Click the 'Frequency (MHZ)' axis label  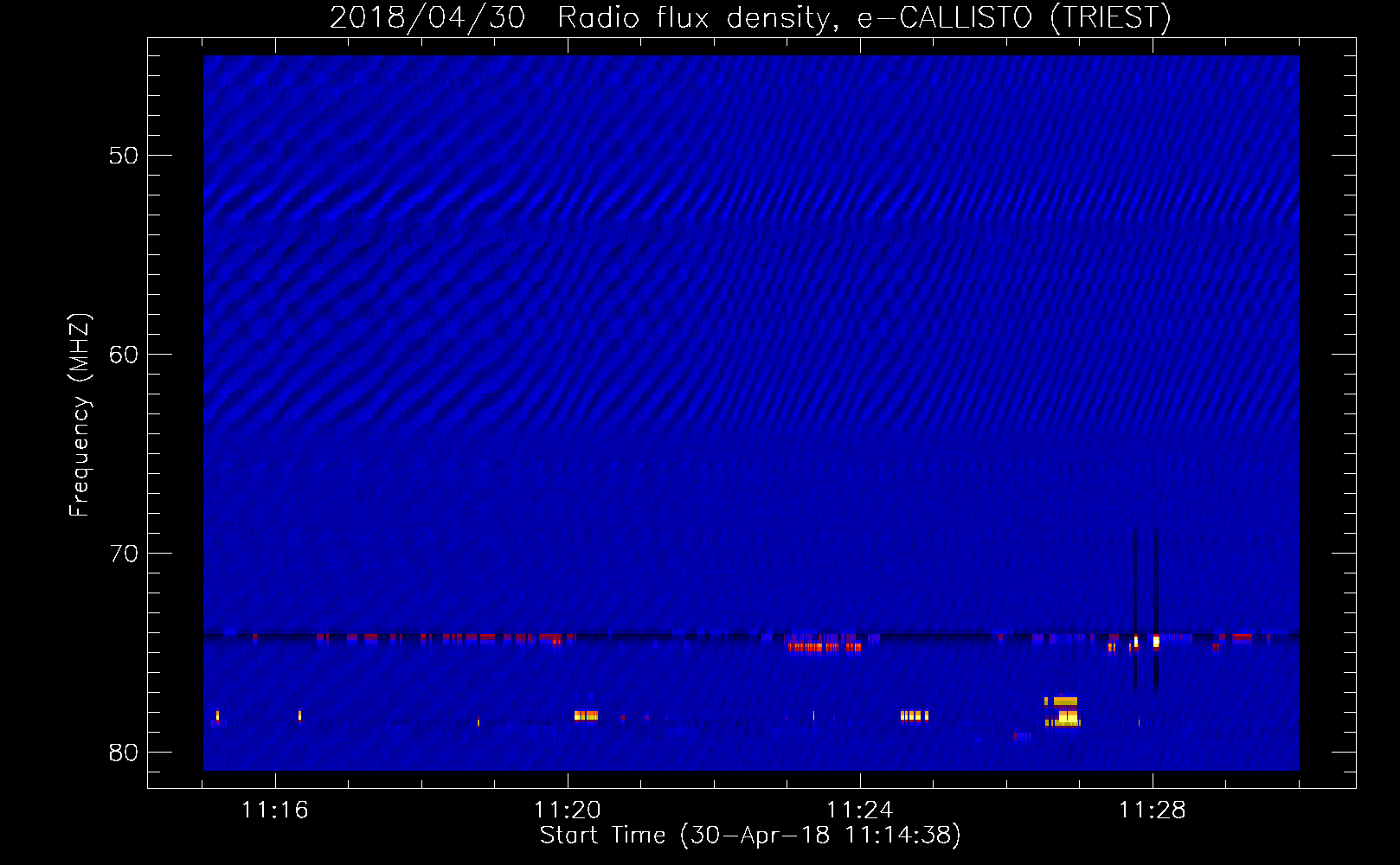(x=79, y=415)
